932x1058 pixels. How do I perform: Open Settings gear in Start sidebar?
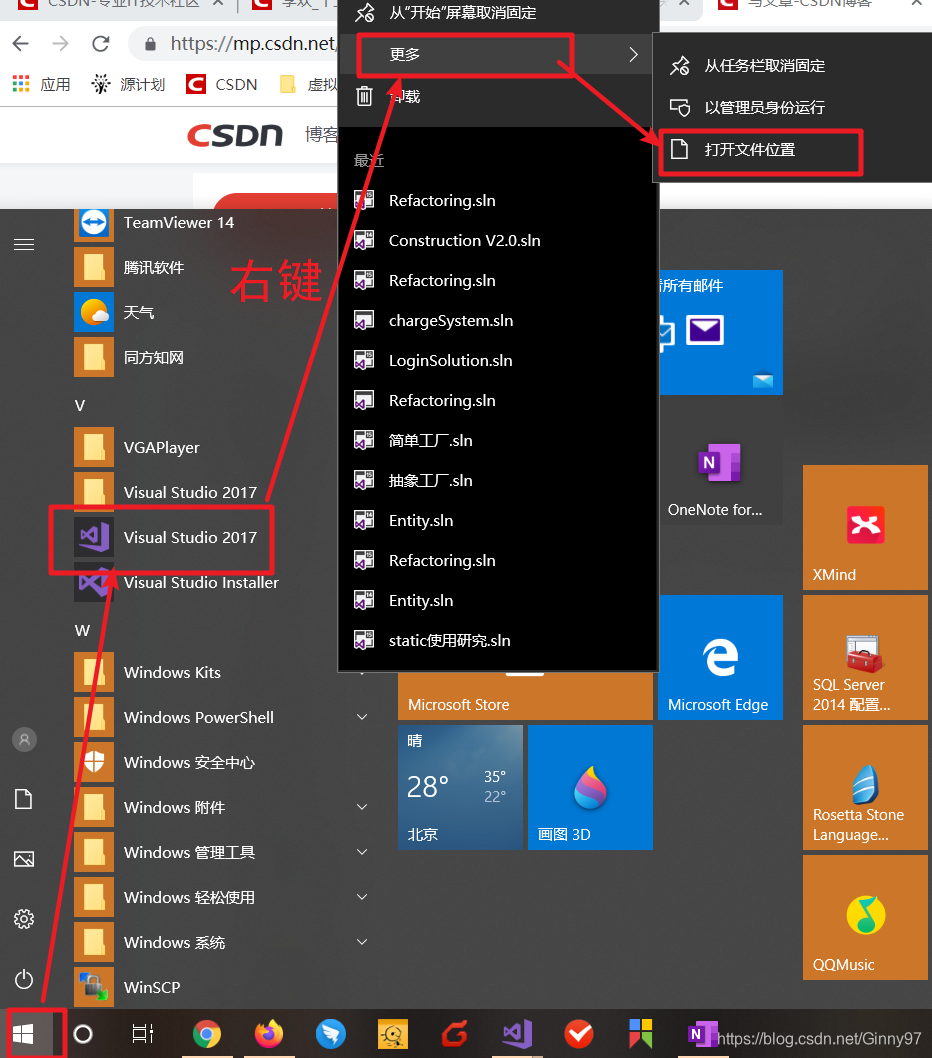(x=24, y=918)
